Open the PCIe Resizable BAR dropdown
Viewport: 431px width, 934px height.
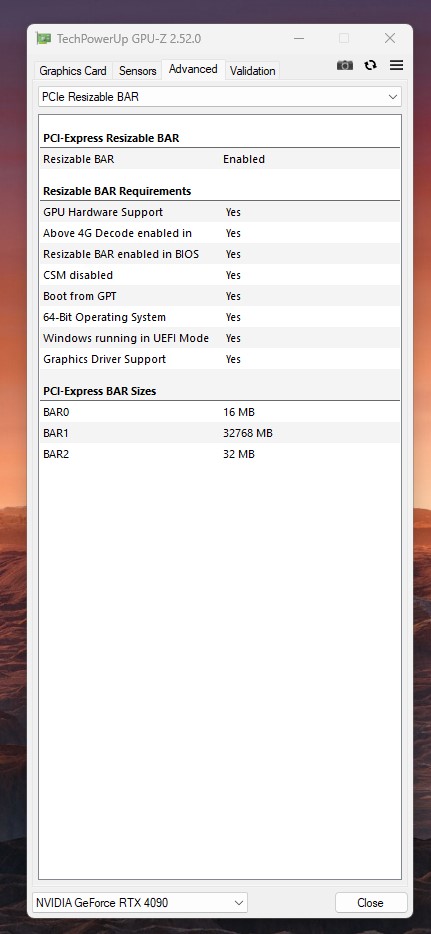[x=220, y=96]
